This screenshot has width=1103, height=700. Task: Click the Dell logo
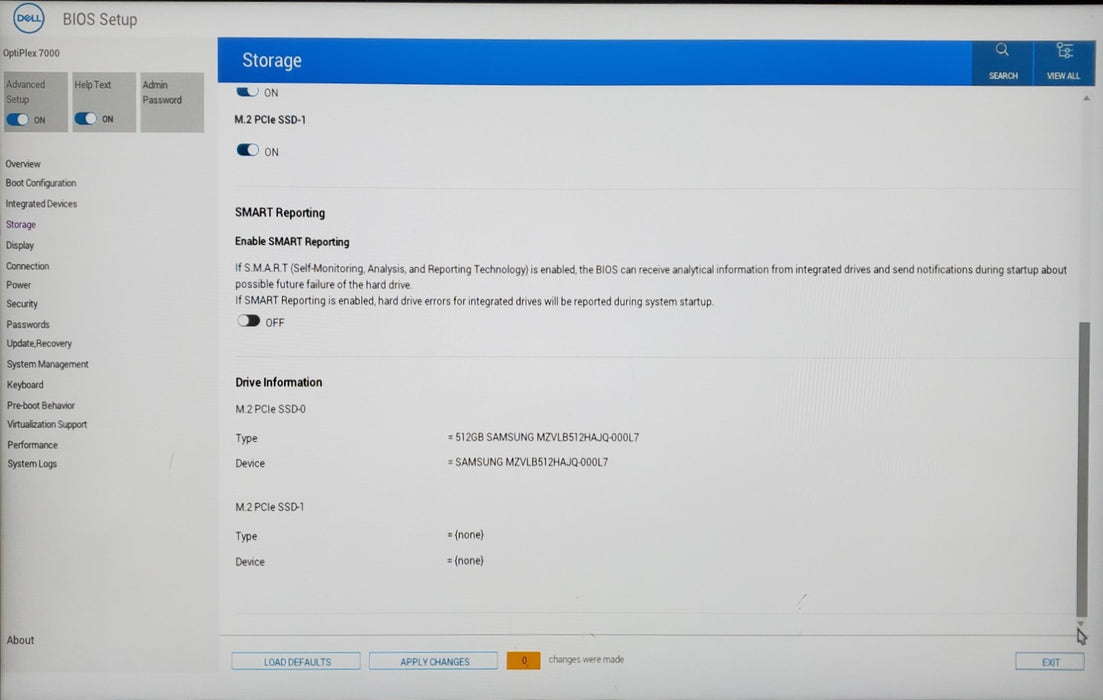tap(29, 18)
